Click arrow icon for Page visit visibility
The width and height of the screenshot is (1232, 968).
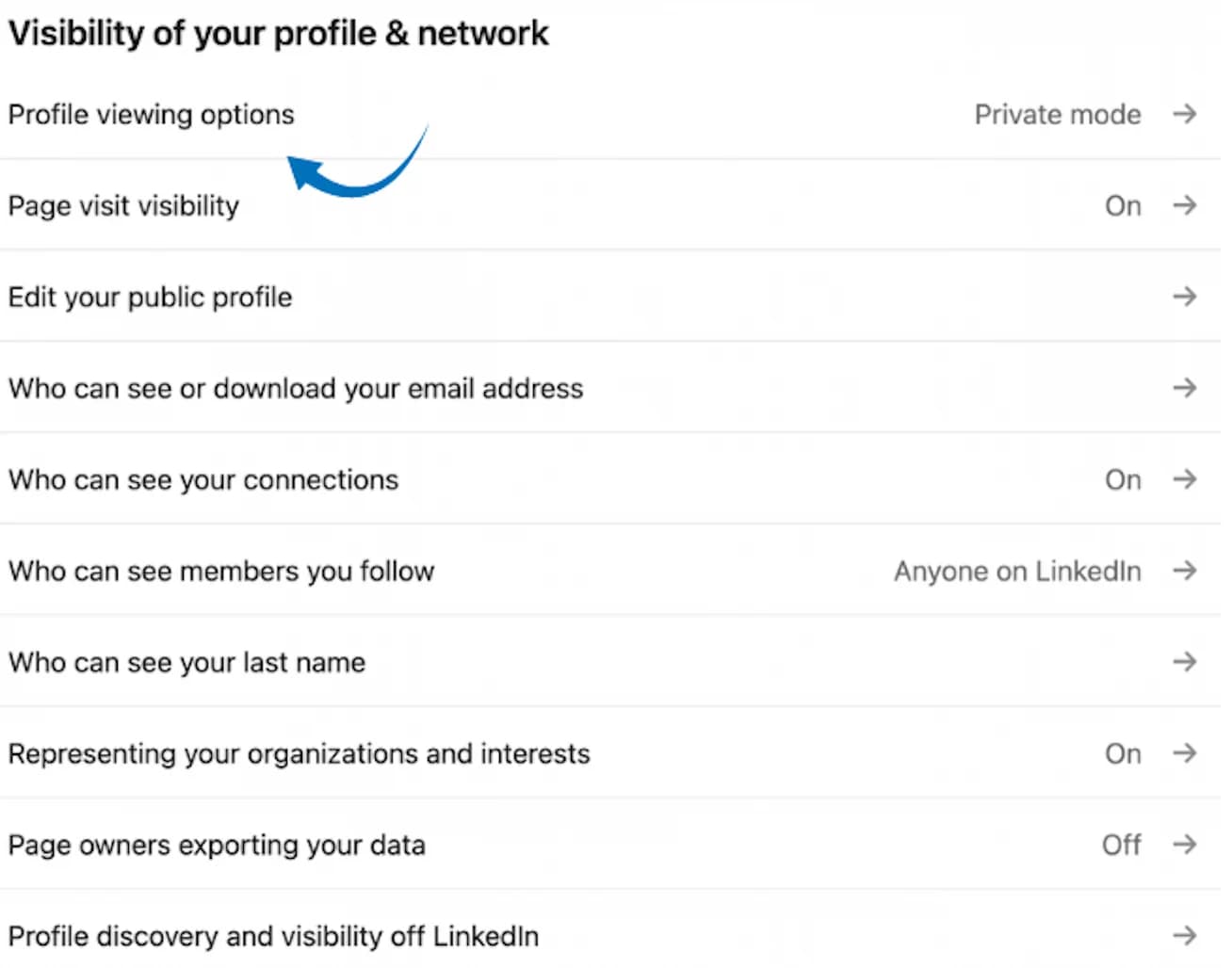[1184, 205]
